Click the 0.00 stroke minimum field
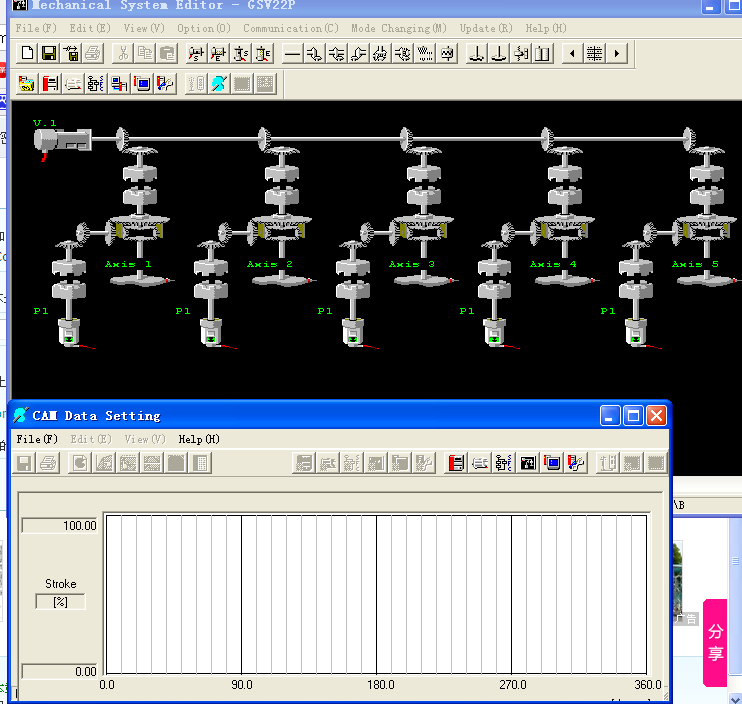This screenshot has width=742, height=704. pyautogui.click(x=61, y=671)
